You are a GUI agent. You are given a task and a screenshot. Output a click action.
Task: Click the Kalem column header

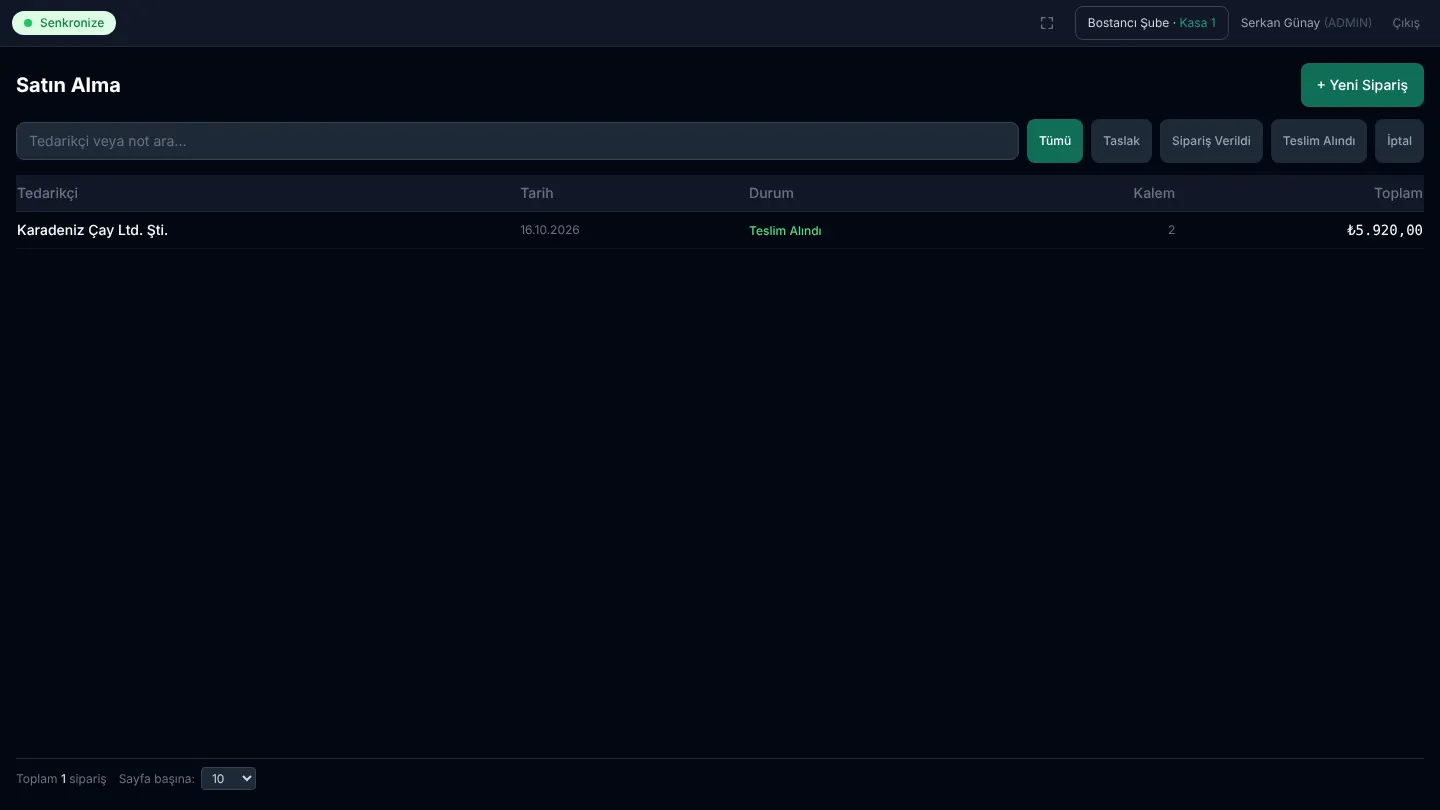[x=1154, y=193]
